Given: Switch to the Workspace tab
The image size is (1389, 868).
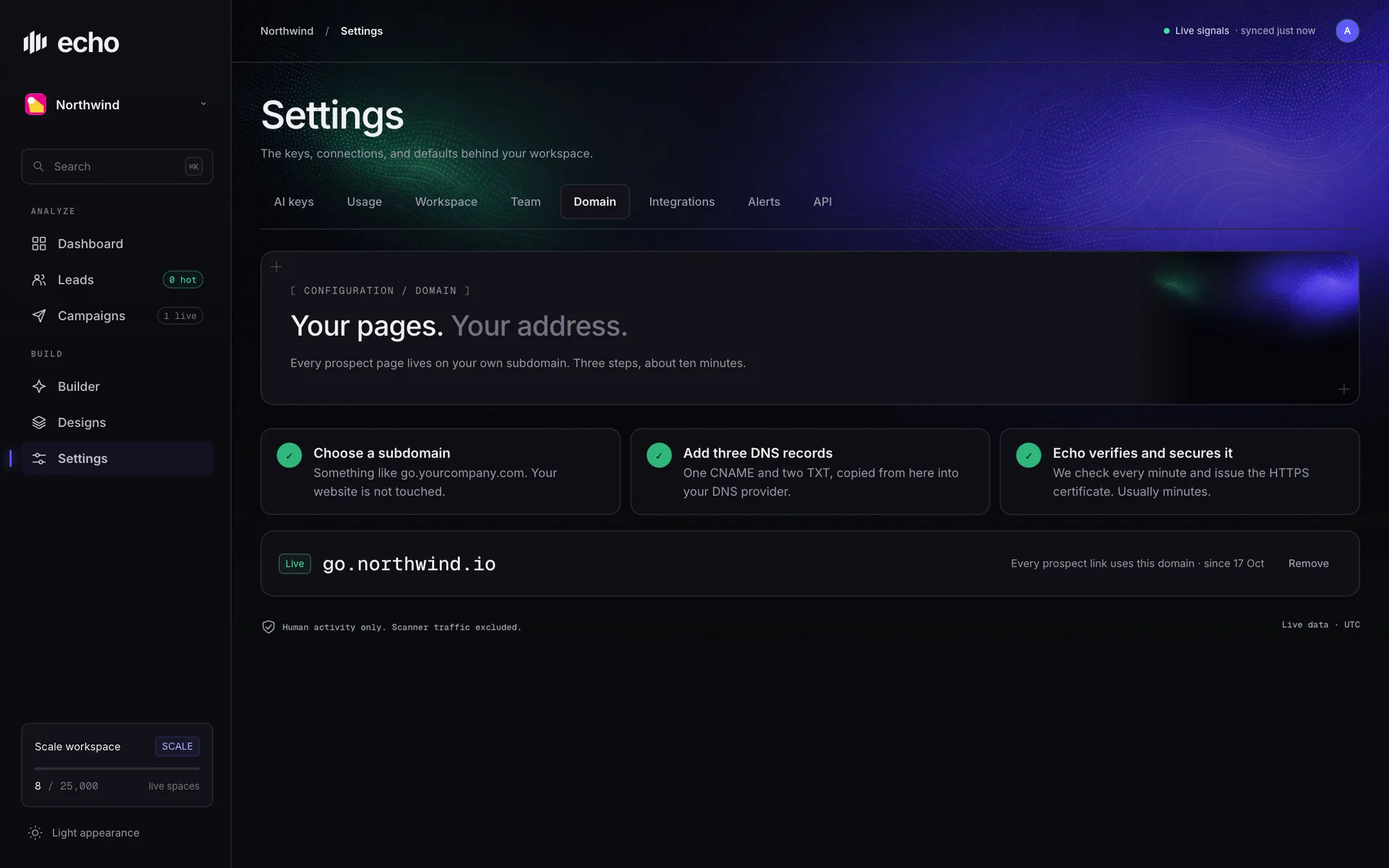Looking at the screenshot, I should (x=446, y=201).
